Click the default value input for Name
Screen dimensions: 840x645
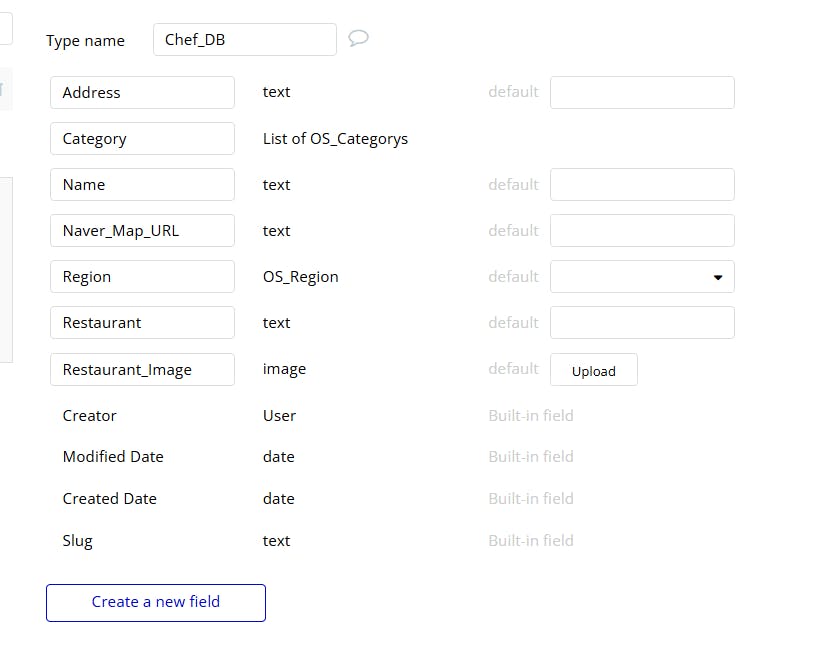coord(642,185)
